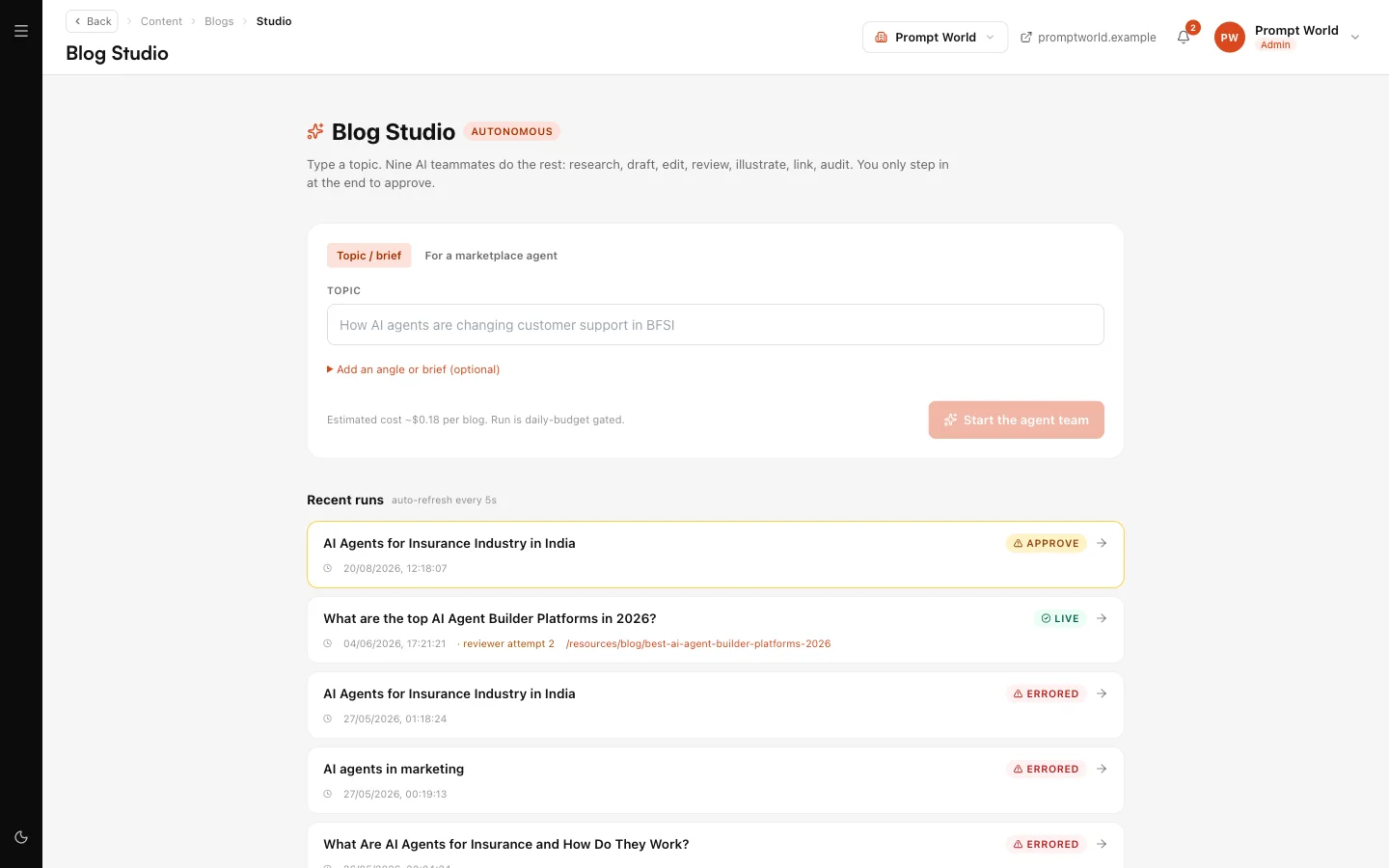Click Start the agent team button
Screen dimensions: 1389x868
[x=1017, y=420]
